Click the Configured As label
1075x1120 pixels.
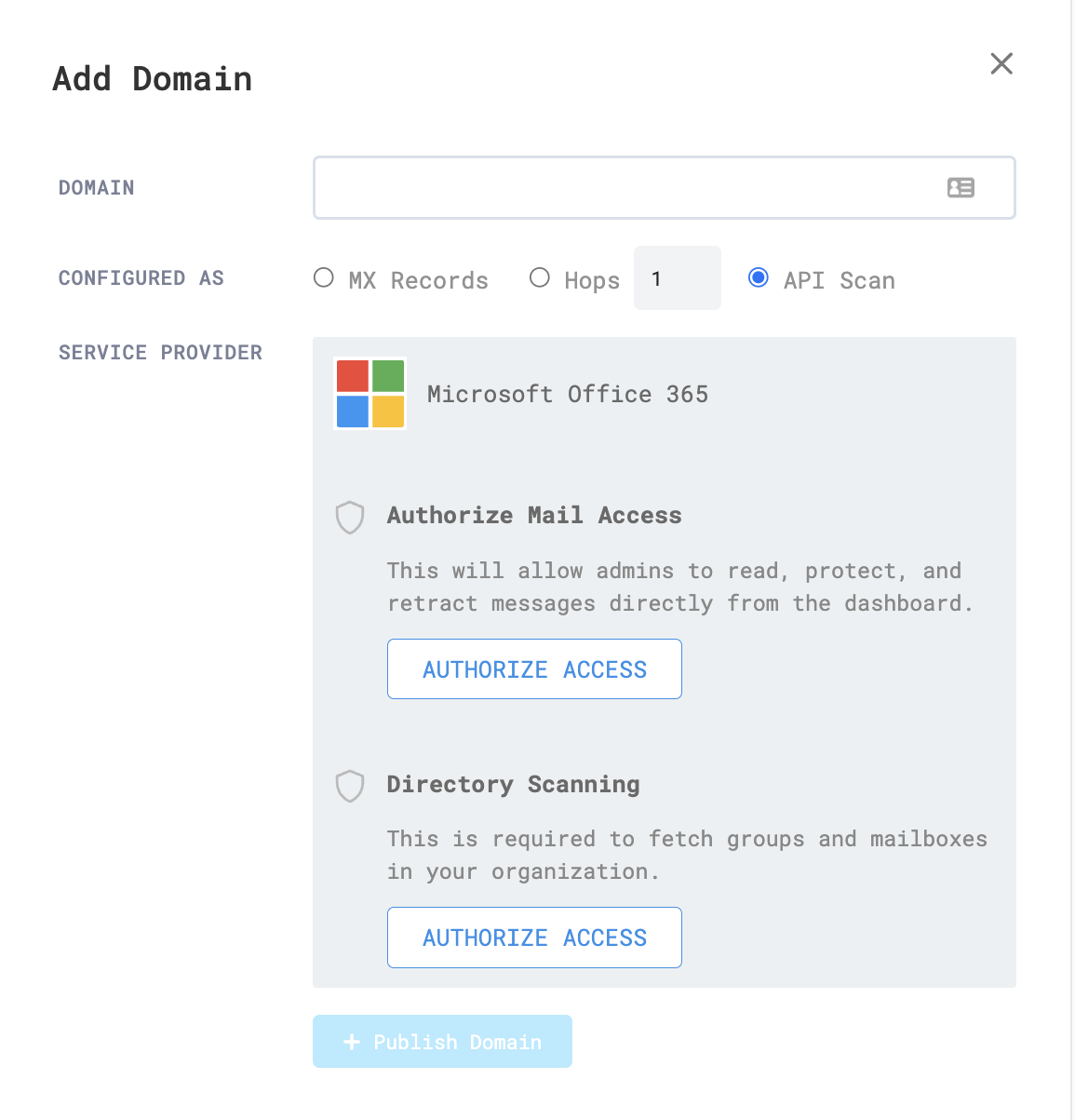[141, 277]
